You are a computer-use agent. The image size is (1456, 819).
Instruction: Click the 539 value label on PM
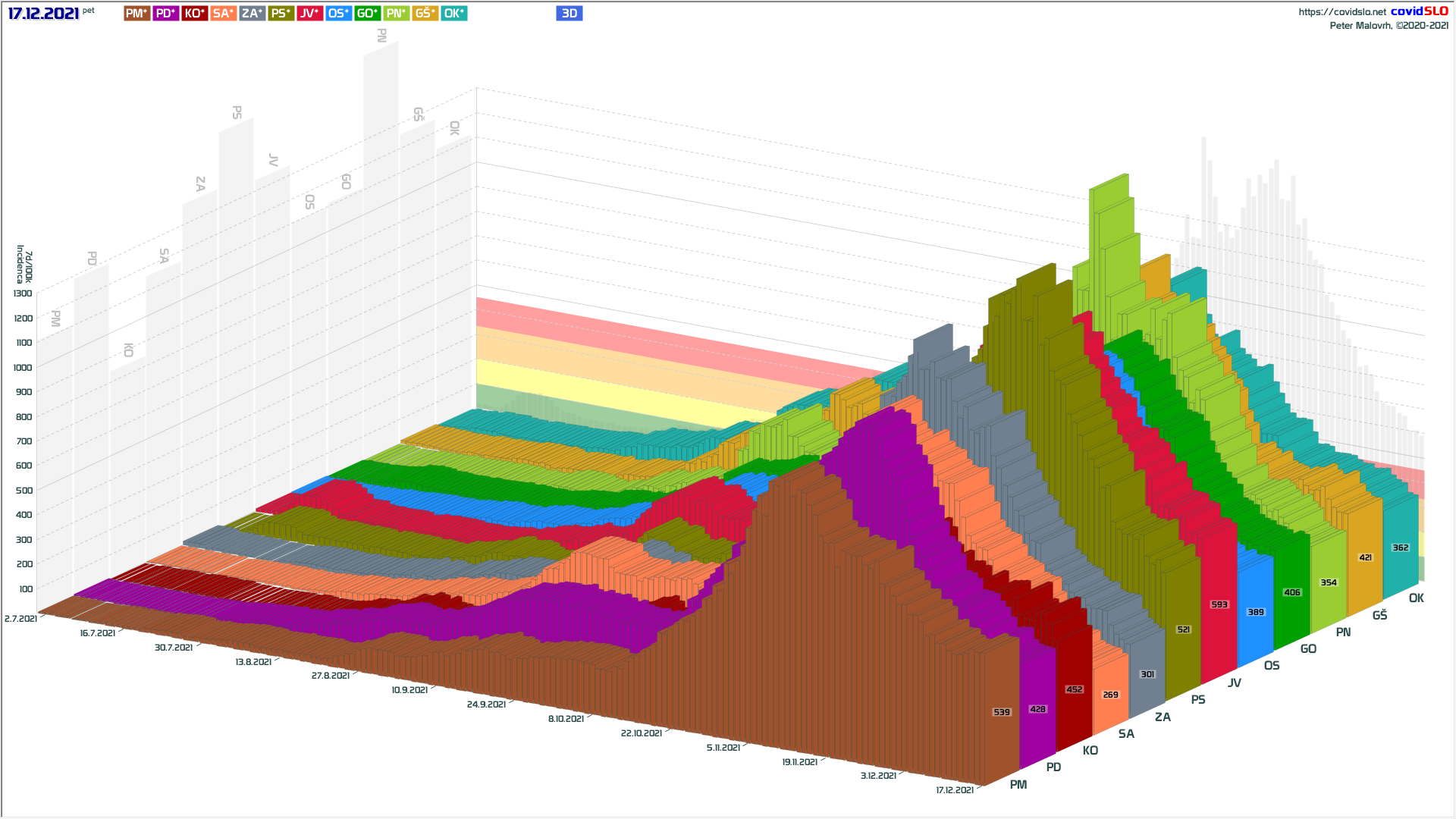click(x=1002, y=712)
